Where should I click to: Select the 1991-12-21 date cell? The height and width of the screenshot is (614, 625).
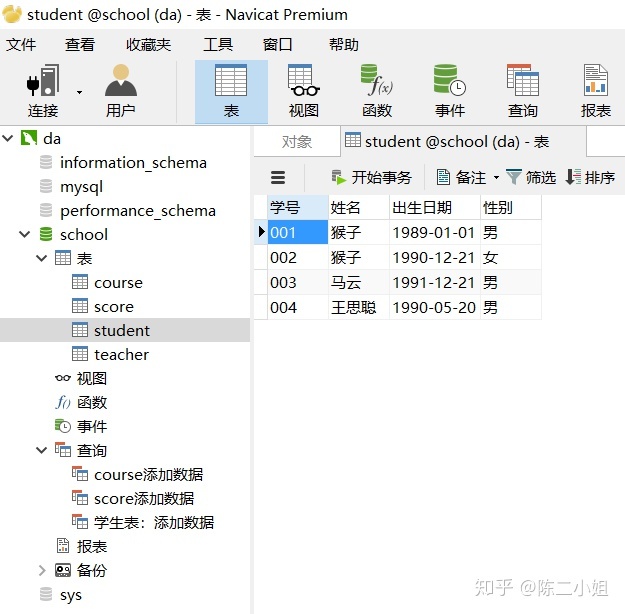pos(435,282)
